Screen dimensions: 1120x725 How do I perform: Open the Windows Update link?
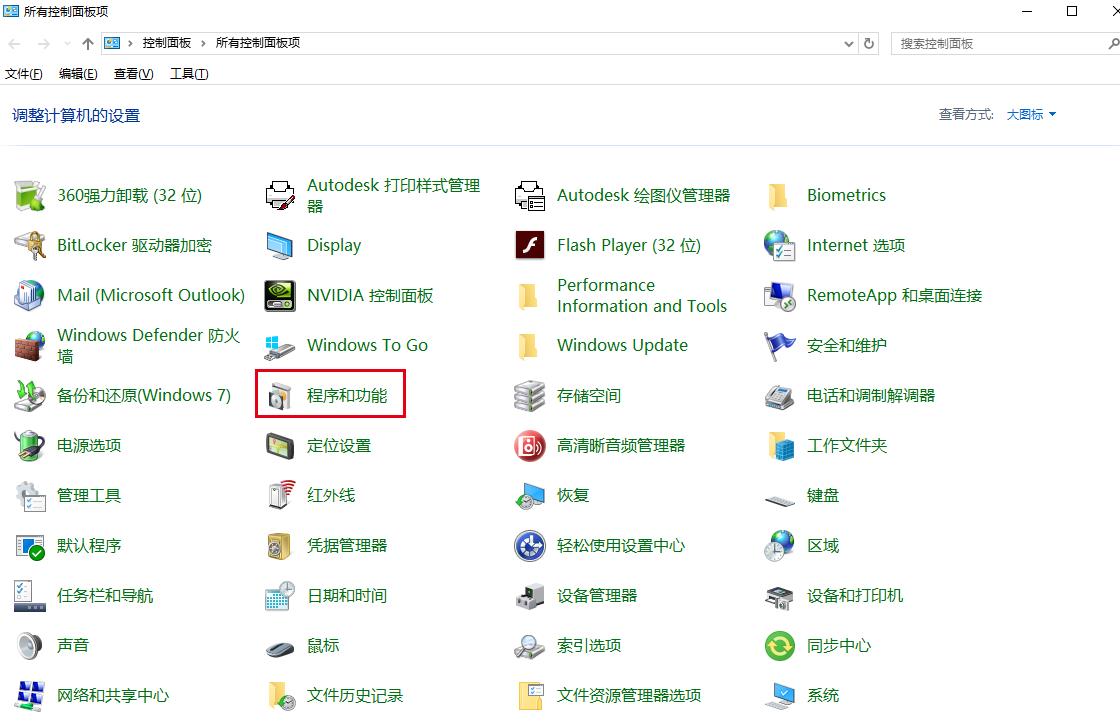click(x=622, y=345)
